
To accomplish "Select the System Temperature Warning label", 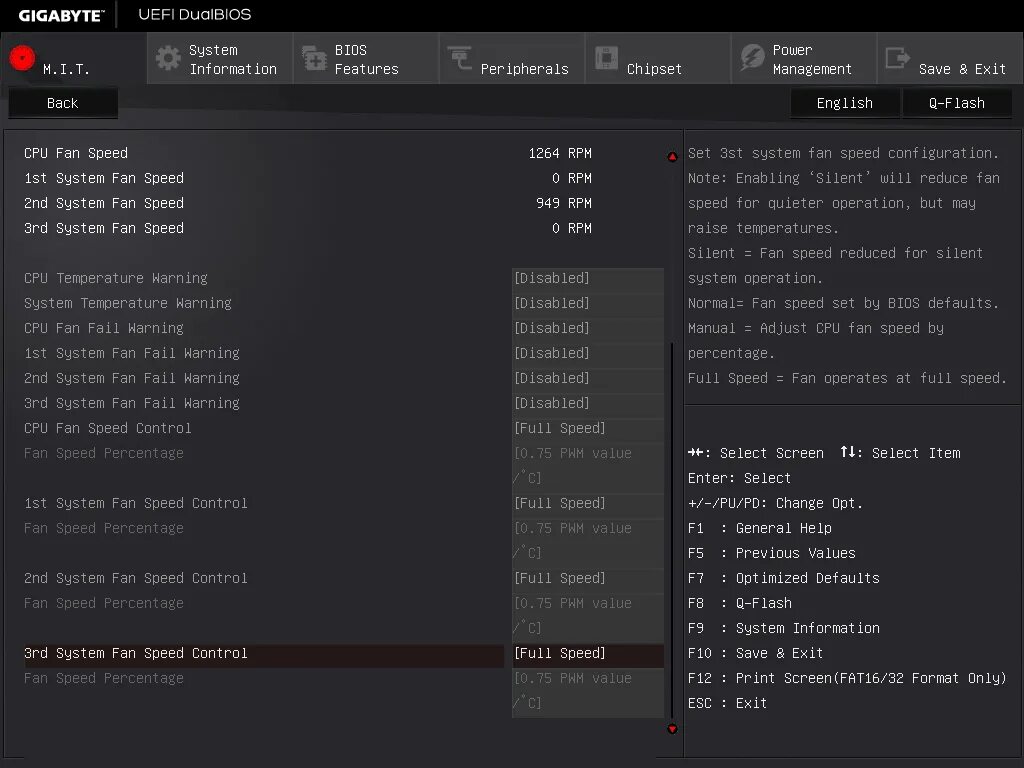I will pyautogui.click(x=128, y=303).
